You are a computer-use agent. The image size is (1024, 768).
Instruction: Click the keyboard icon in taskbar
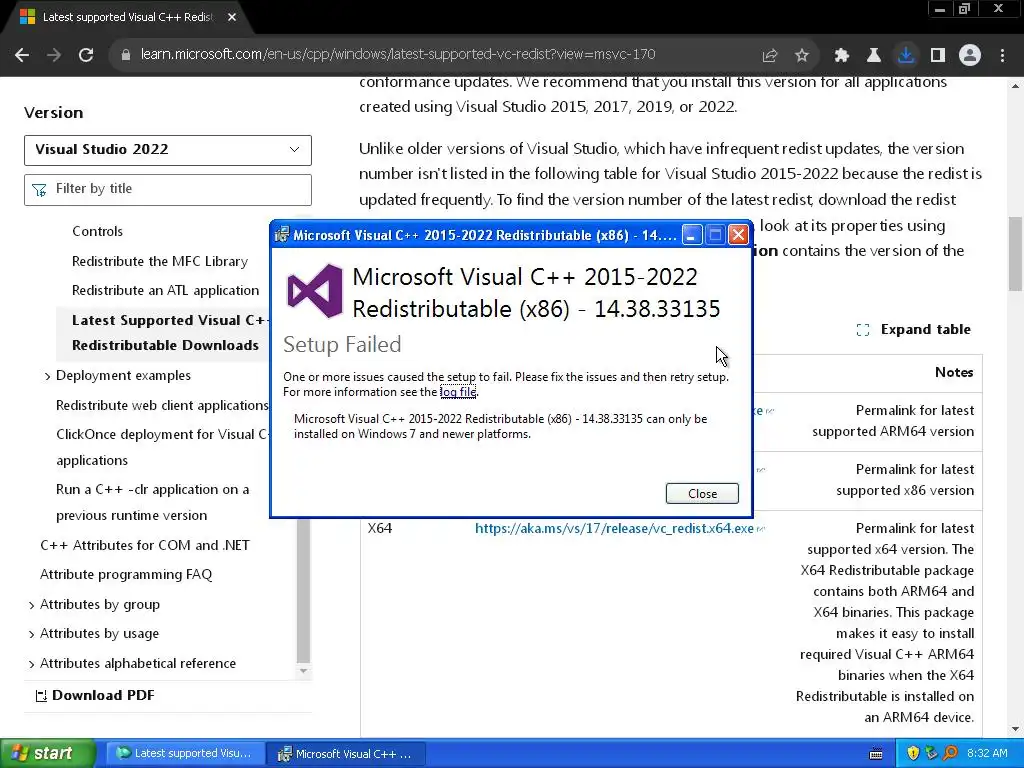(876, 754)
